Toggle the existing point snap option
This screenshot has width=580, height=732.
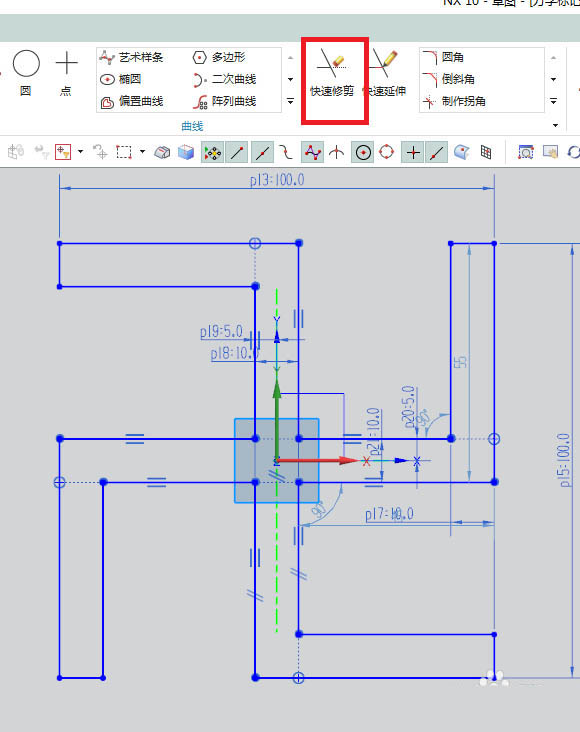click(413, 152)
